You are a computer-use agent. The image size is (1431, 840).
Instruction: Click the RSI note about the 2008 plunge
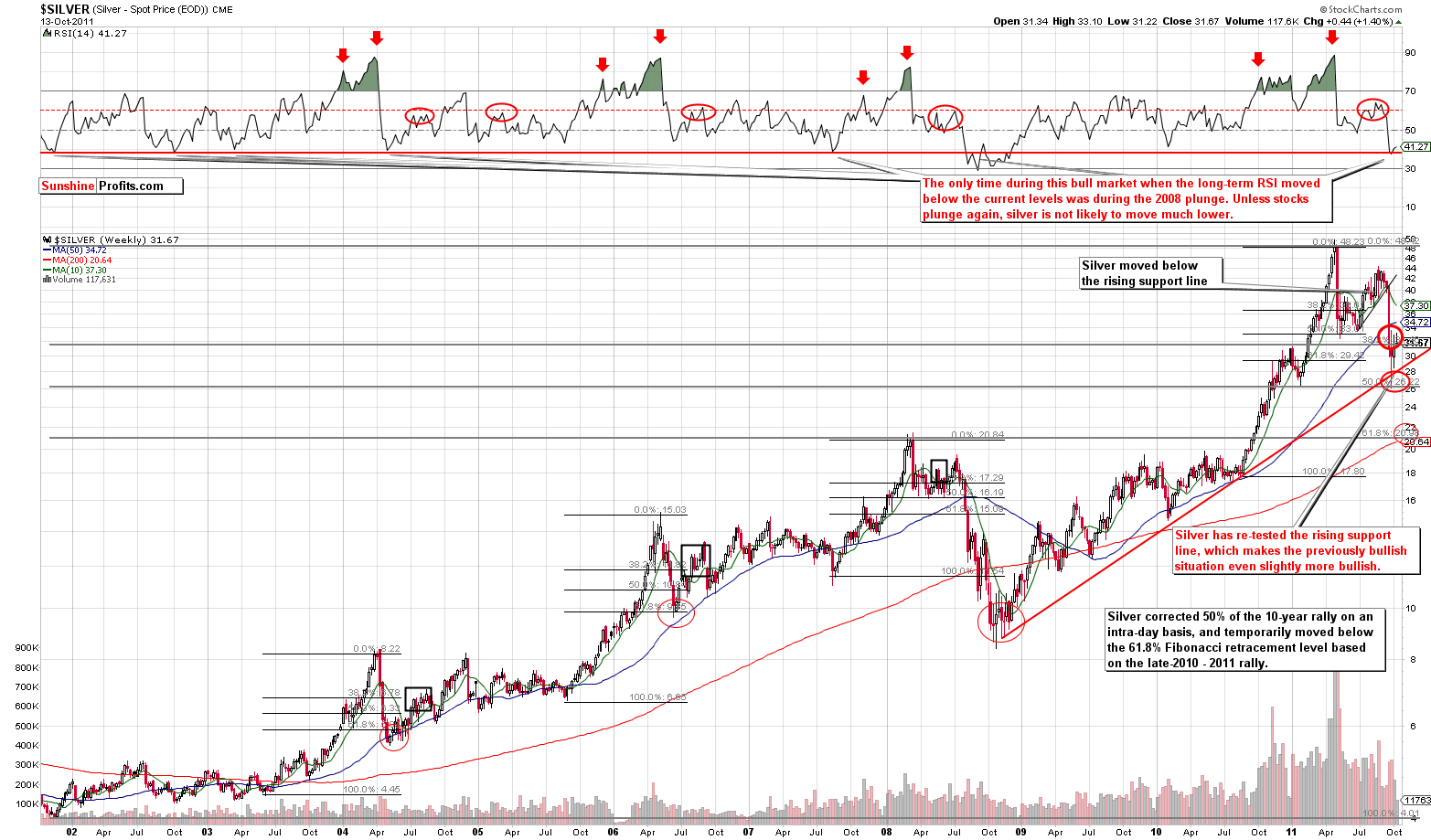[1125, 199]
